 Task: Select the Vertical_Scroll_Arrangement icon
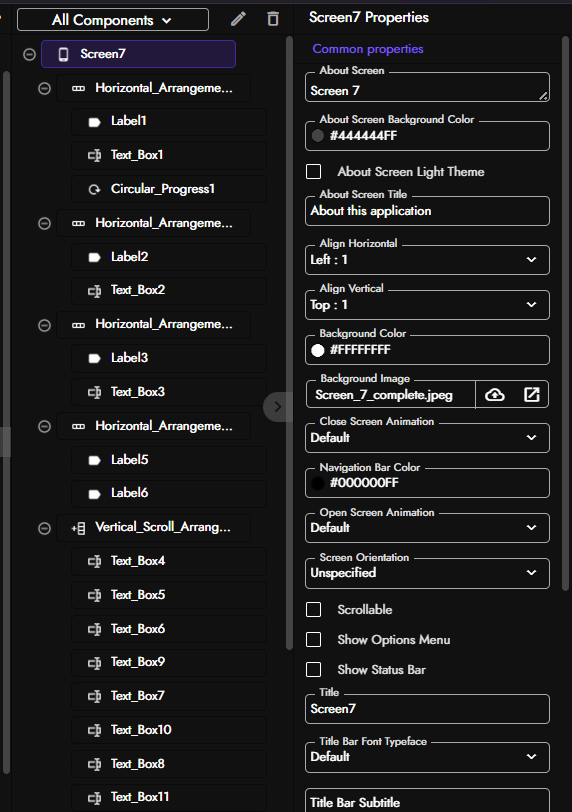point(78,528)
